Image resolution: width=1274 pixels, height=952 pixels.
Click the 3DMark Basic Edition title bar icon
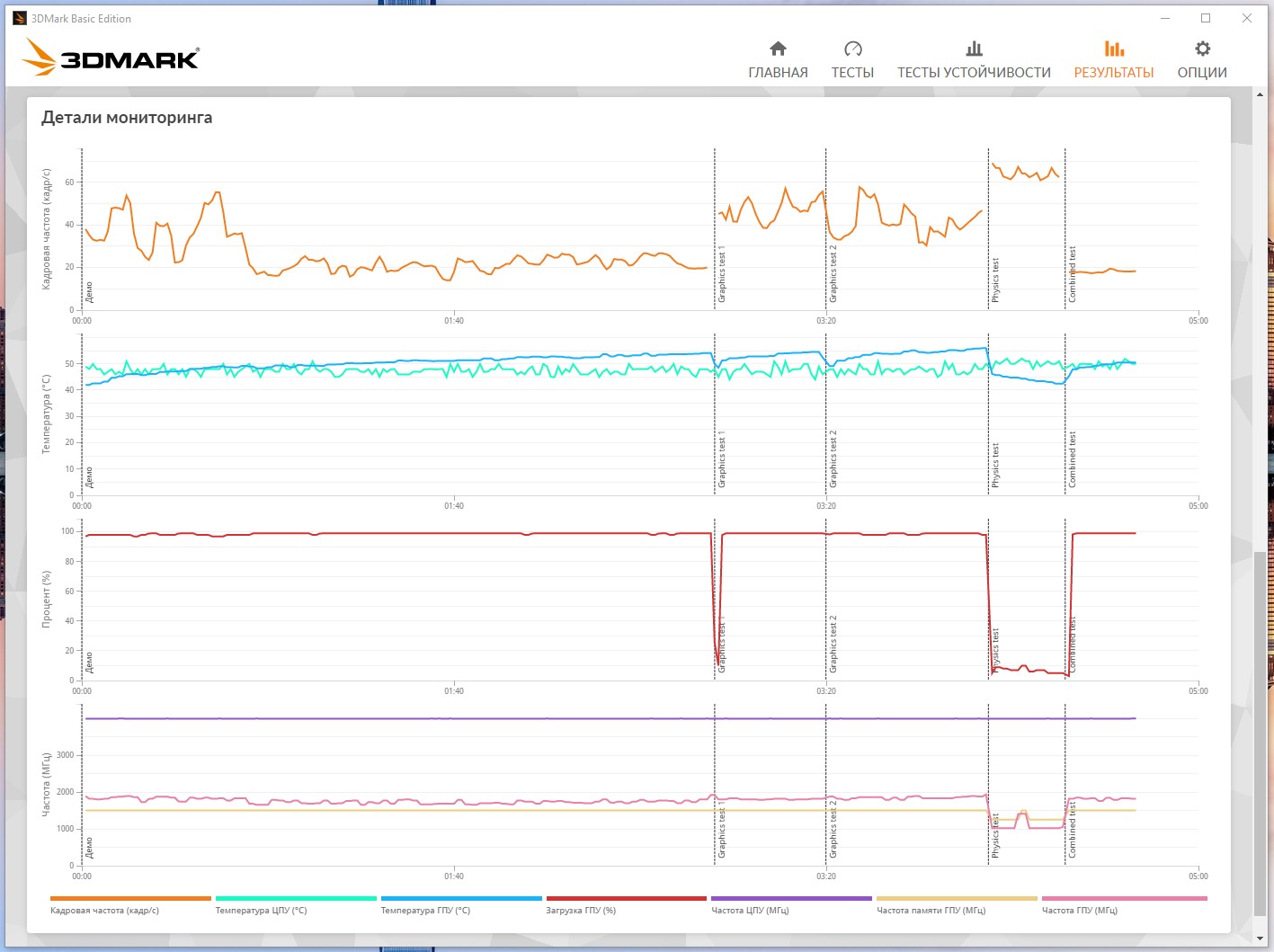click(x=19, y=18)
